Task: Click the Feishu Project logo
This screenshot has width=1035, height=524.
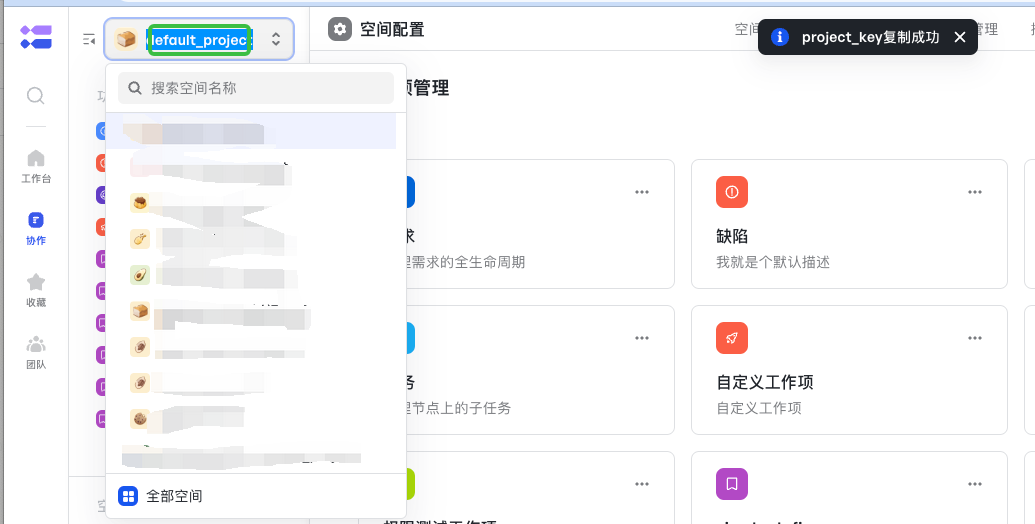Action: pyautogui.click(x=36, y=37)
